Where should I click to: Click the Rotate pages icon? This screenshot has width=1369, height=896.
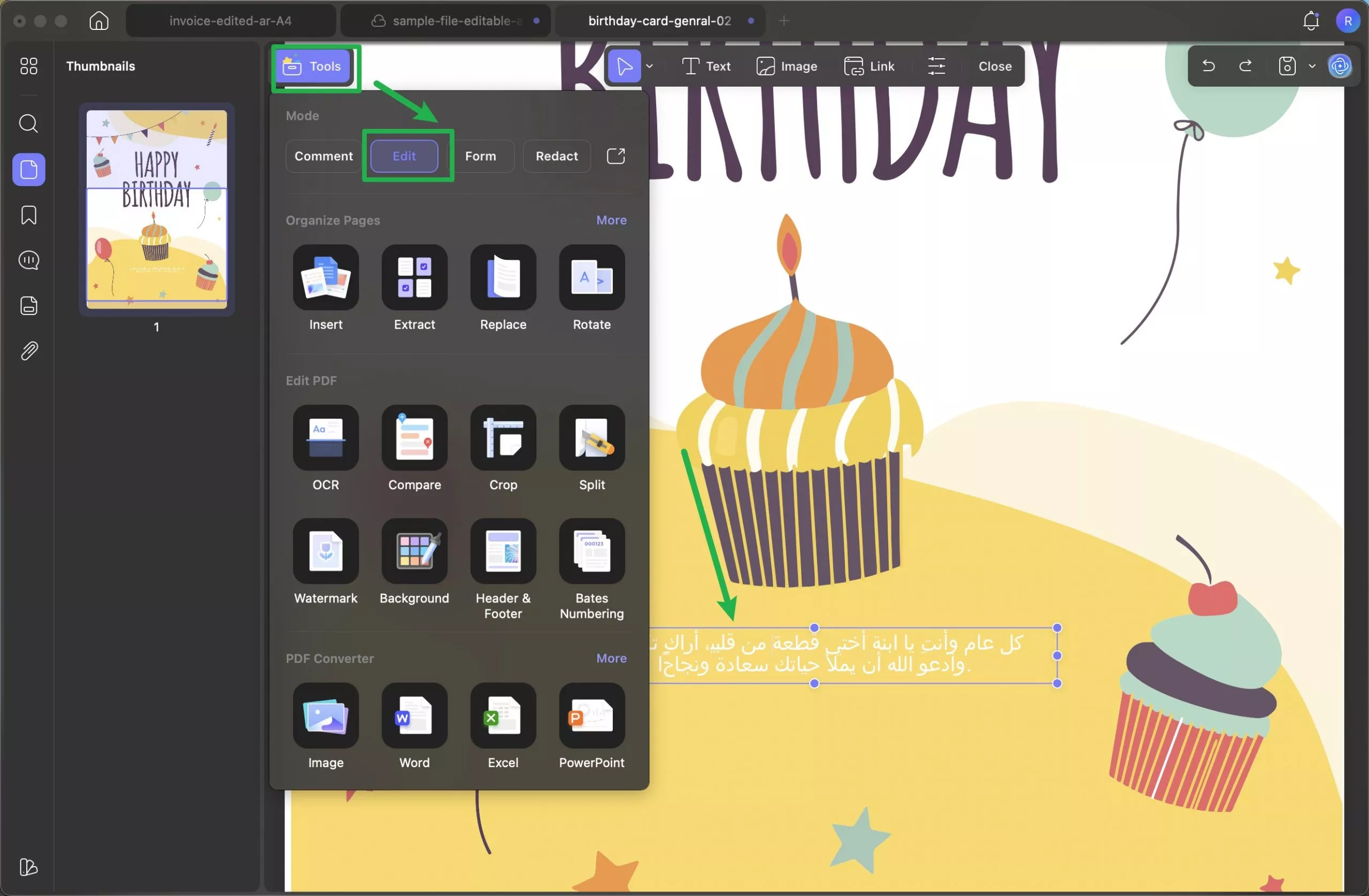pyautogui.click(x=591, y=278)
